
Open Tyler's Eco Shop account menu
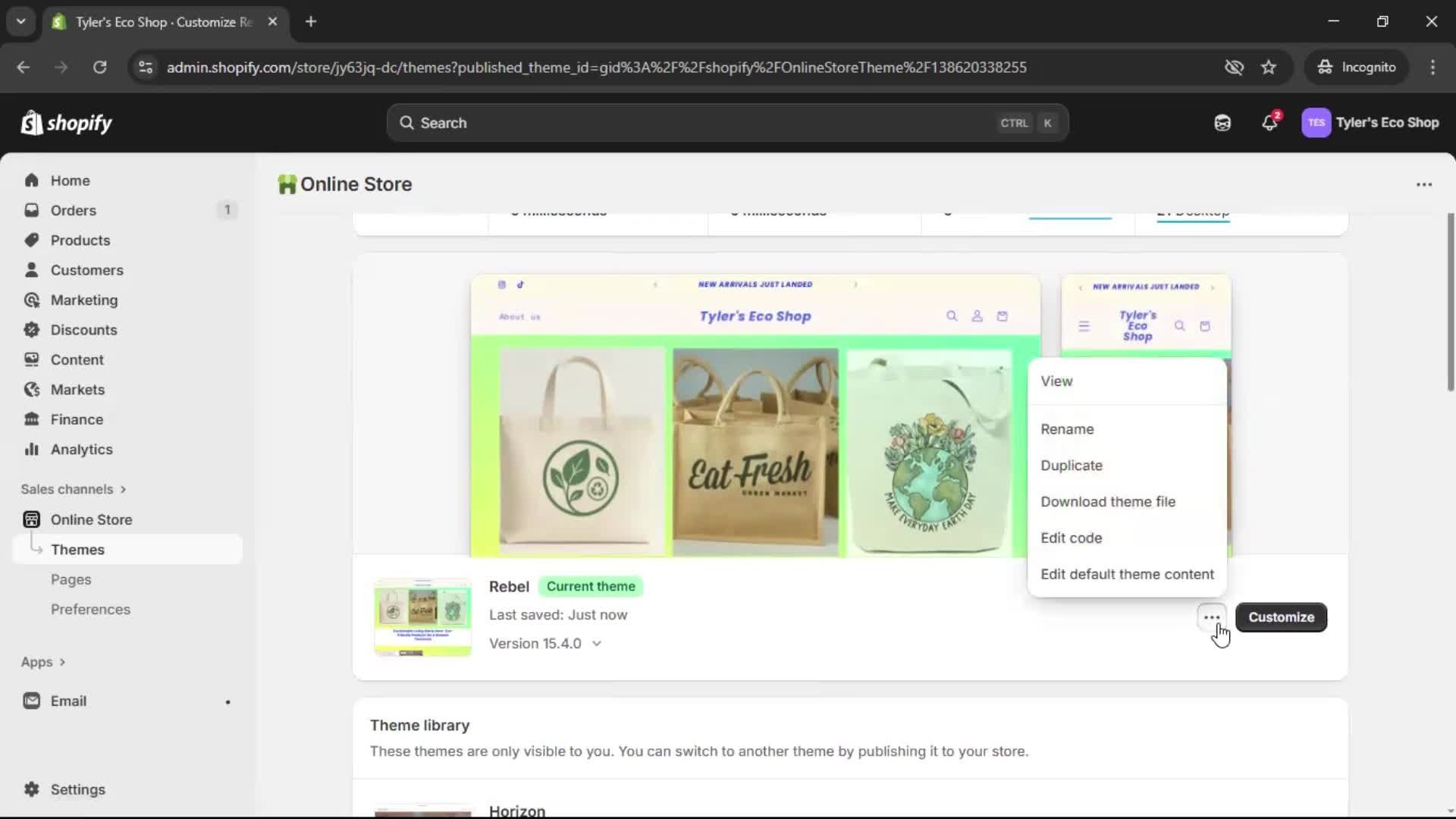click(1370, 123)
